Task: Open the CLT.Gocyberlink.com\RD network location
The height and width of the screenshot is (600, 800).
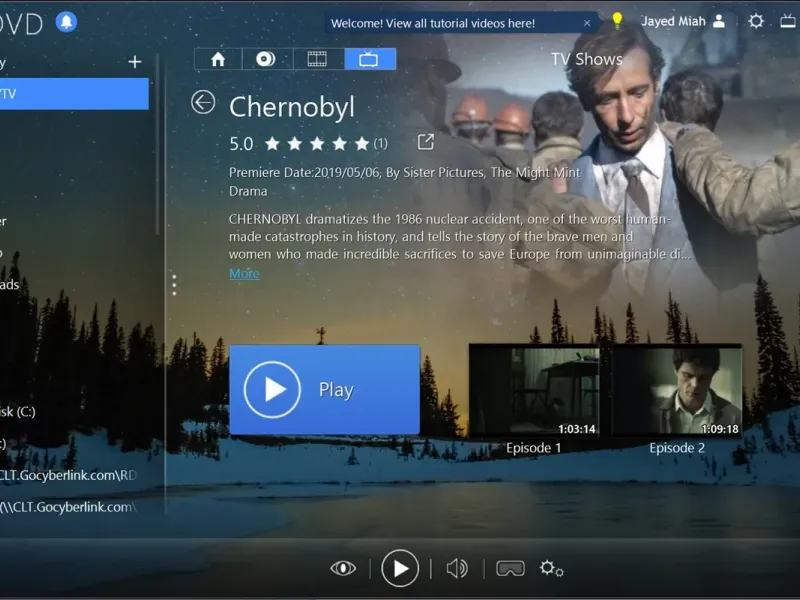Action: 68,476
